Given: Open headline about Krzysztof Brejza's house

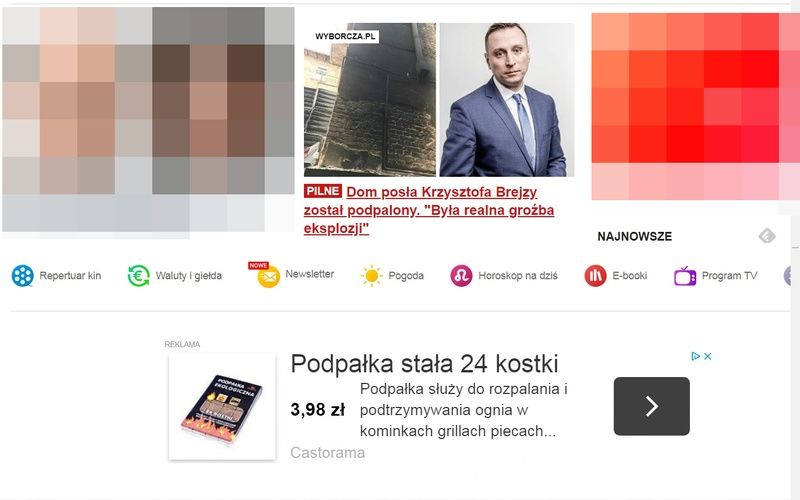Looking at the screenshot, I should click(x=429, y=210).
